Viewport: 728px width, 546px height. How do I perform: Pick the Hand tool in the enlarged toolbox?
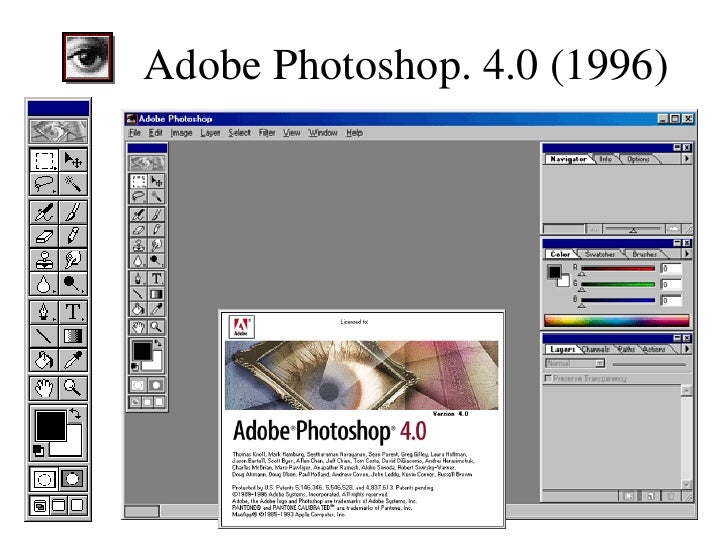point(44,388)
